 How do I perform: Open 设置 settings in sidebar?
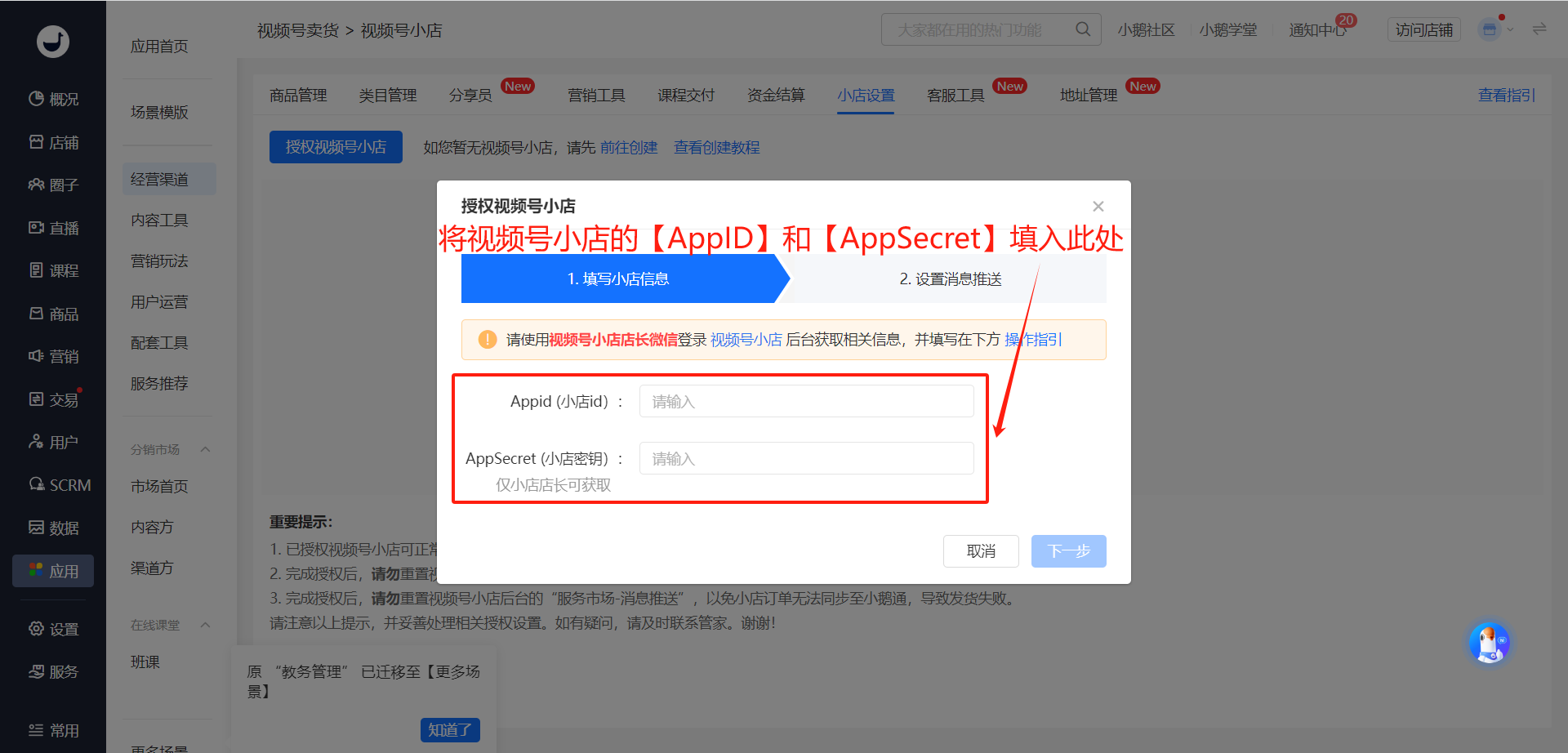pyautogui.click(x=53, y=629)
